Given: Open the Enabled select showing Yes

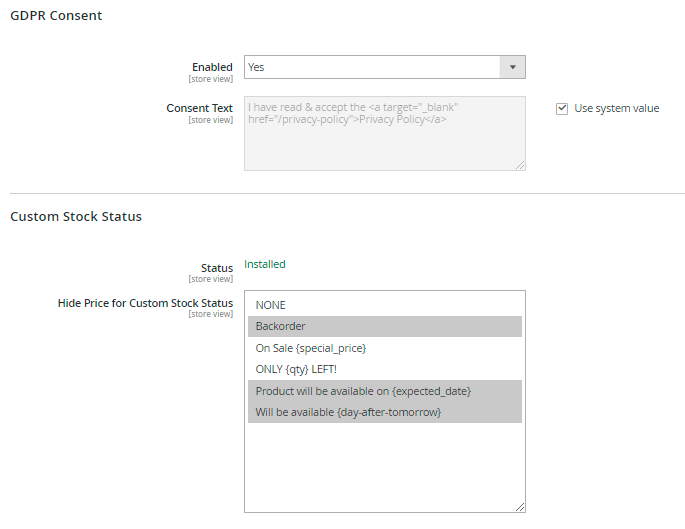Looking at the screenshot, I should [372, 67].
